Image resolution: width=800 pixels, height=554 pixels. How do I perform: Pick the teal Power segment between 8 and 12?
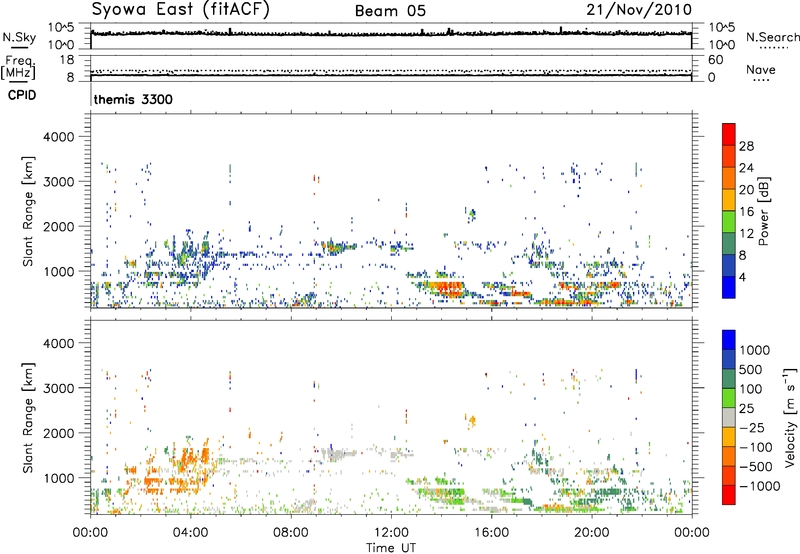point(729,243)
